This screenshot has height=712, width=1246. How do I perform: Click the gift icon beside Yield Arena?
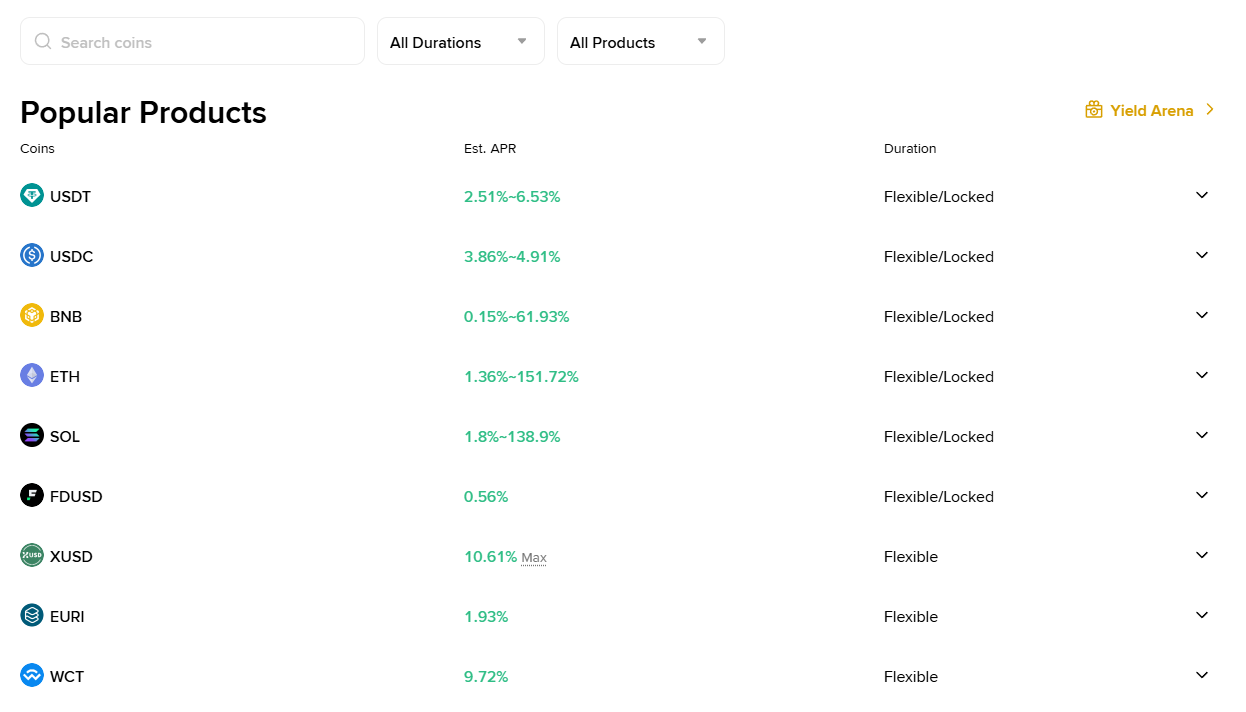click(1093, 109)
